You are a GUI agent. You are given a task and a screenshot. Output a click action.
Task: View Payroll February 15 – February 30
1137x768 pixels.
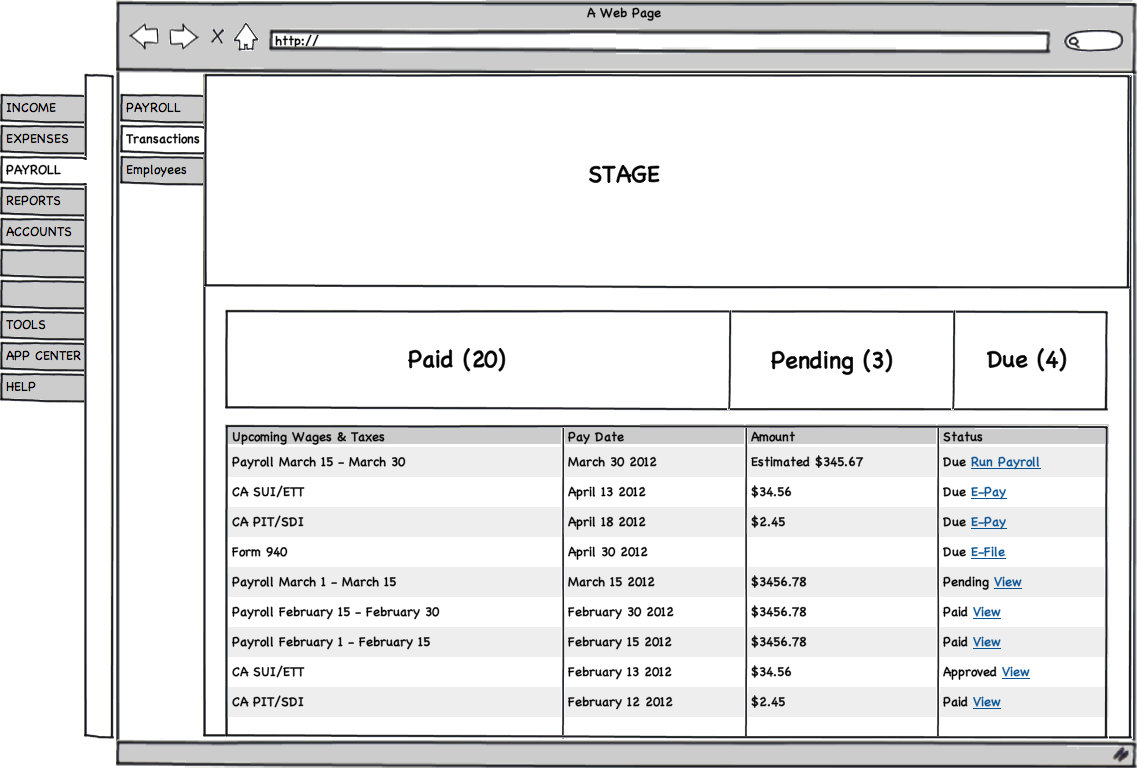986,612
